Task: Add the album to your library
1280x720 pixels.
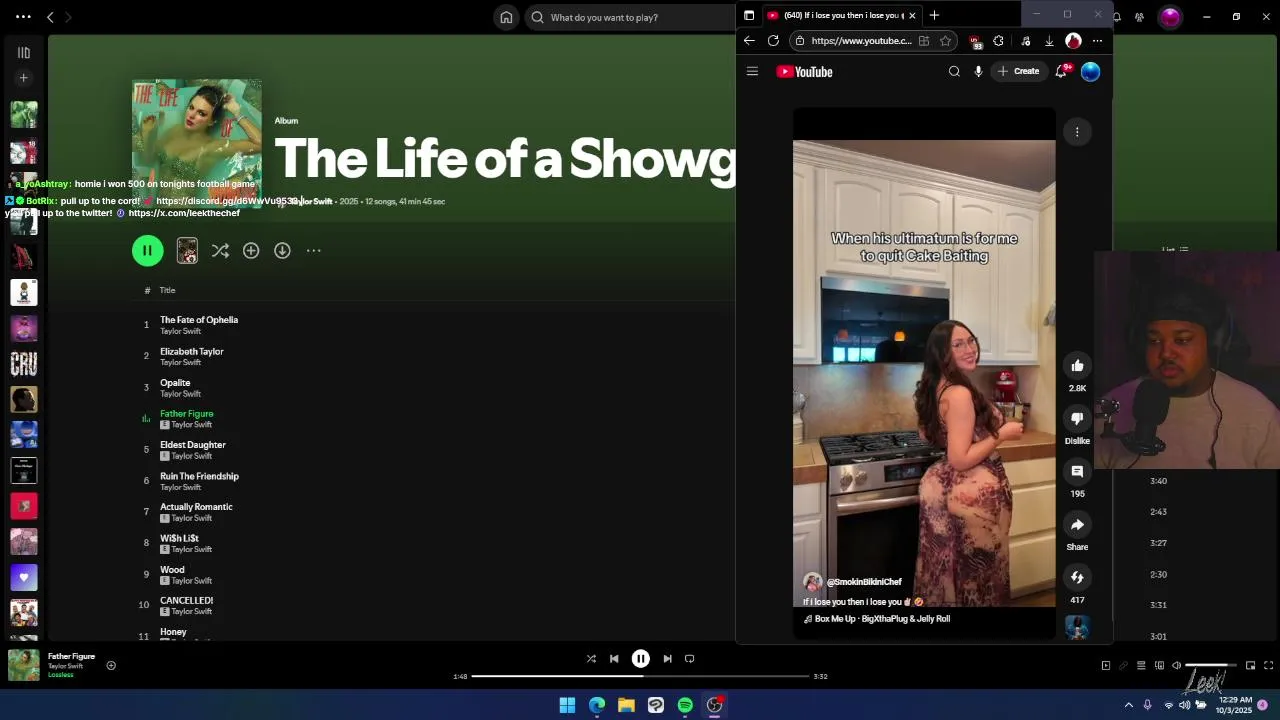Action: tap(251, 251)
